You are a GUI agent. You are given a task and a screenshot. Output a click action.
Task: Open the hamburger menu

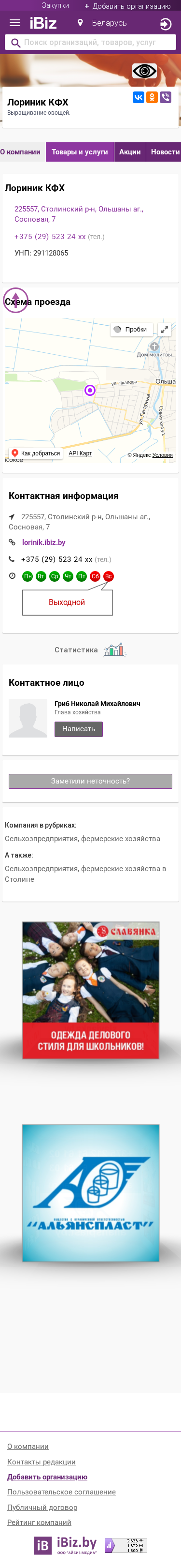[15, 23]
